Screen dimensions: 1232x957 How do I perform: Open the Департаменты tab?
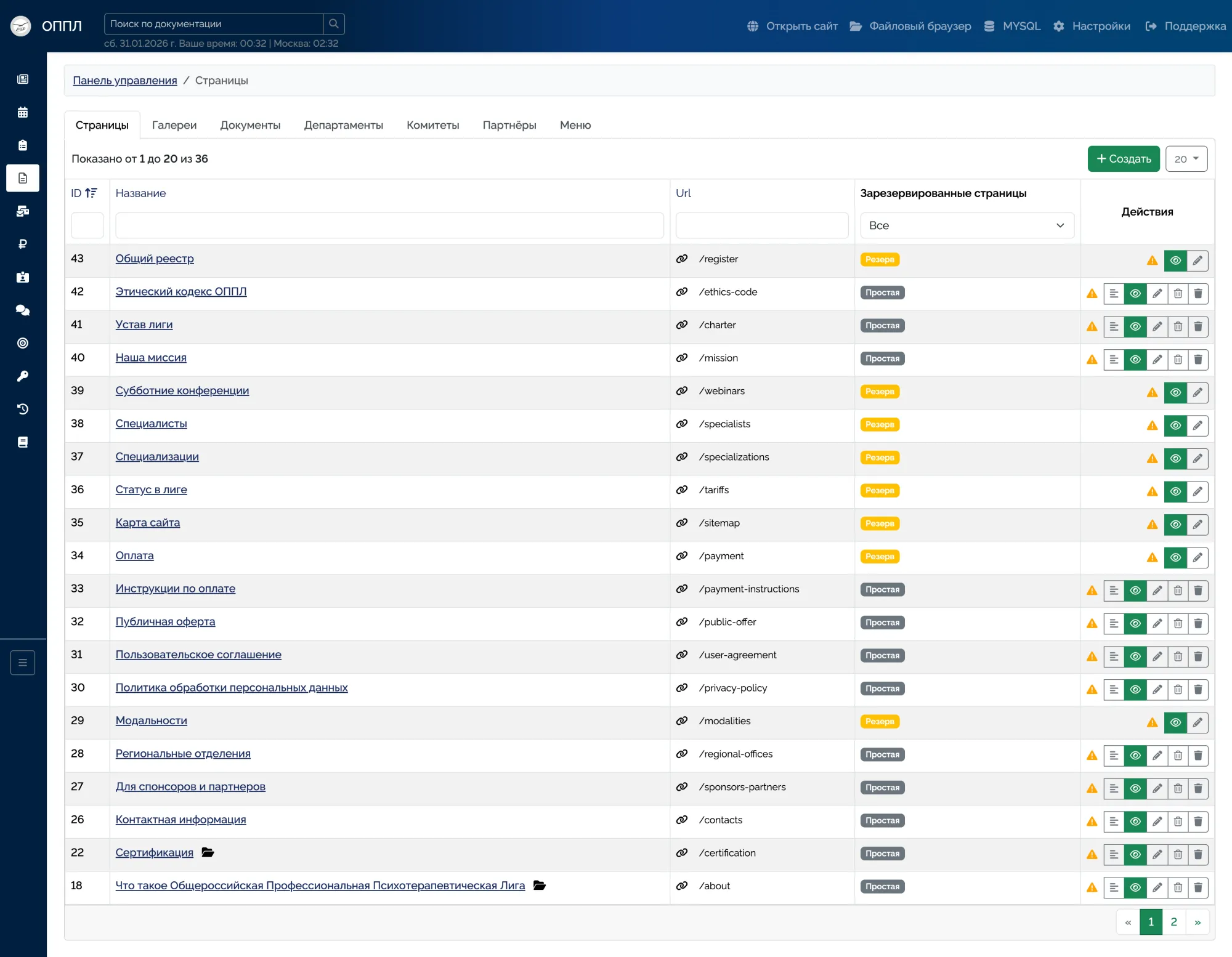[343, 125]
